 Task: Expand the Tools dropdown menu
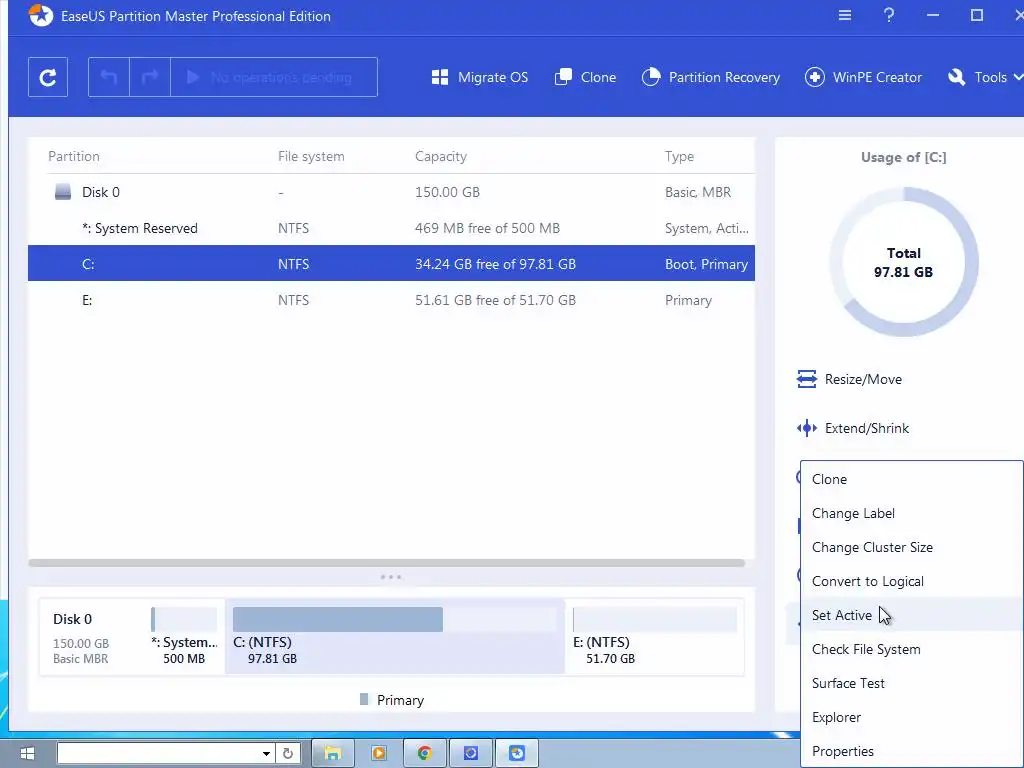tap(985, 77)
